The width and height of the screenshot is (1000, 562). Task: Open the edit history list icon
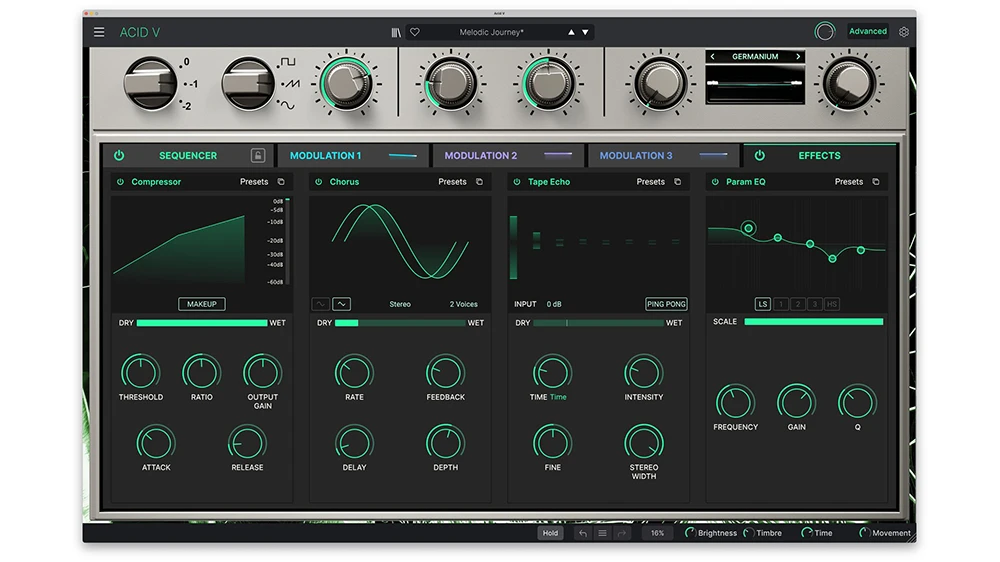click(602, 533)
